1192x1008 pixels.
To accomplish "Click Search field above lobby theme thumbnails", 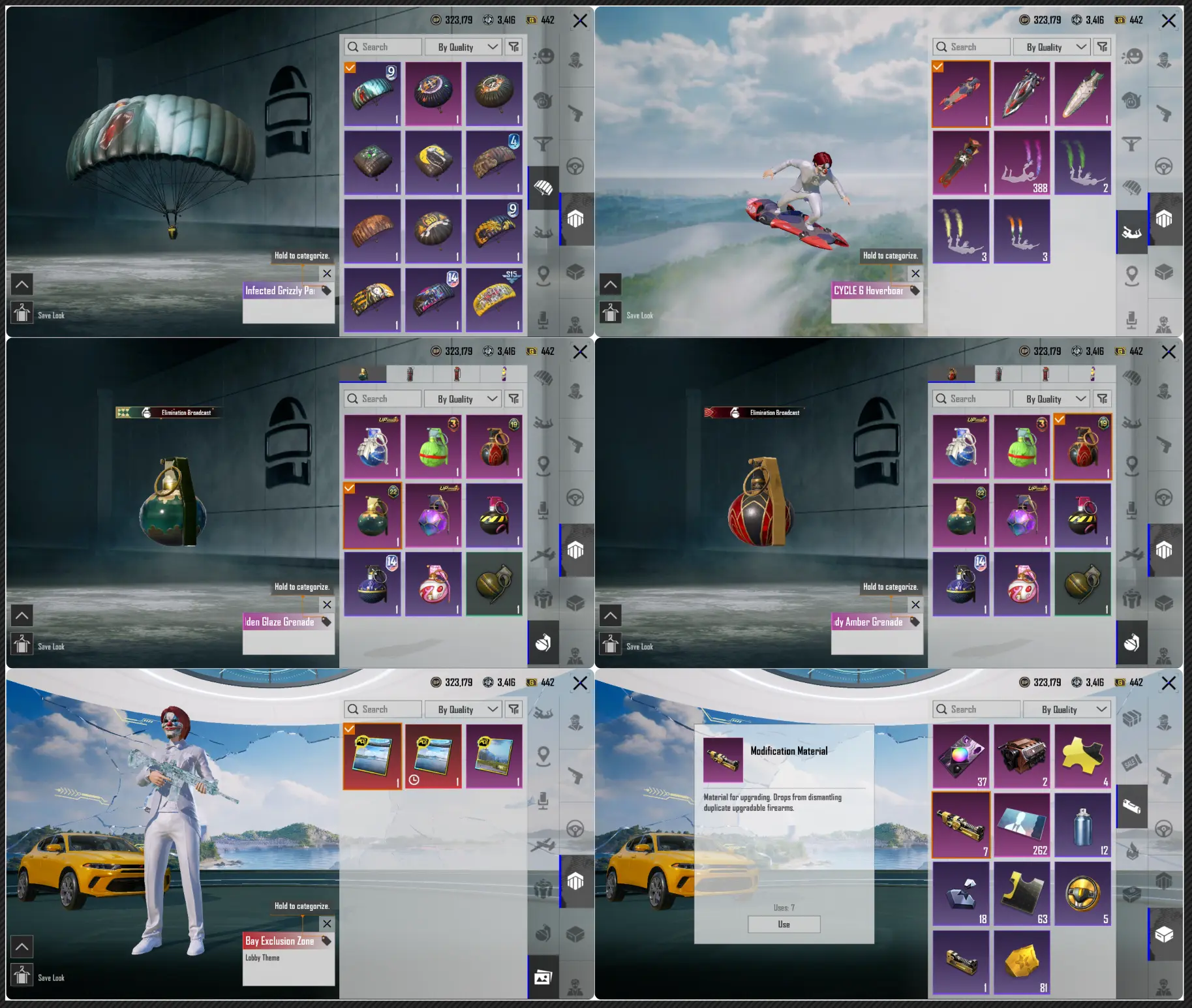I will click(383, 709).
